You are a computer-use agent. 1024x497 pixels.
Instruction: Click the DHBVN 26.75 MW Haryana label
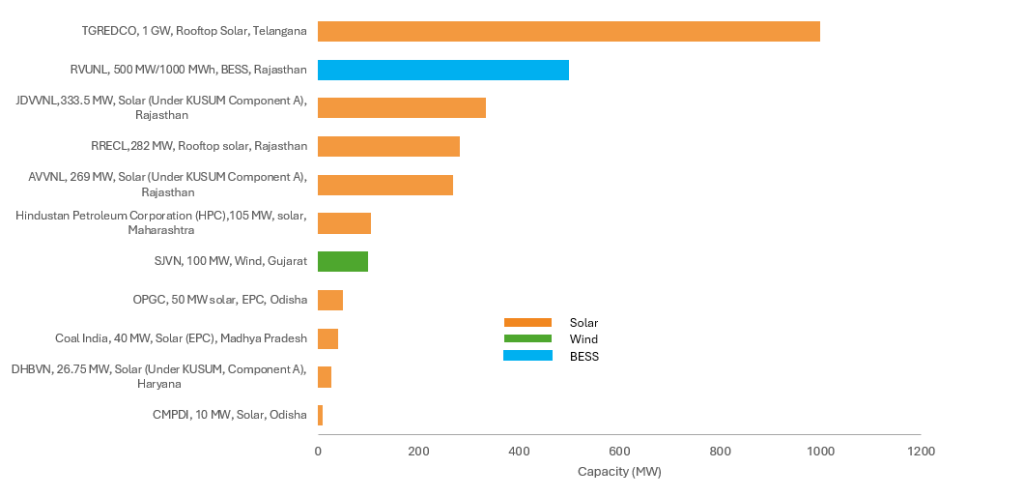(159, 376)
